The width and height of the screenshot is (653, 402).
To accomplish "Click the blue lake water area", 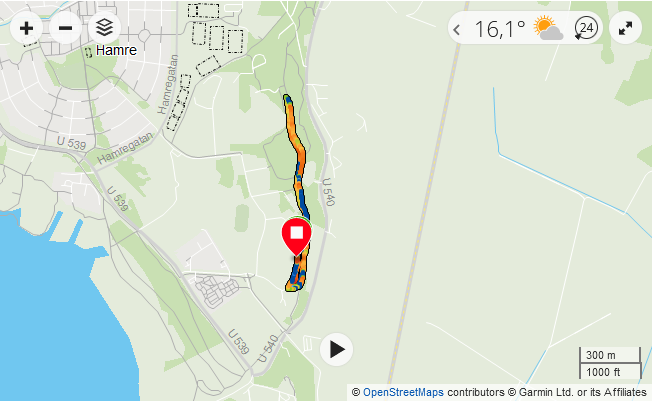I will click(x=54, y=317).
